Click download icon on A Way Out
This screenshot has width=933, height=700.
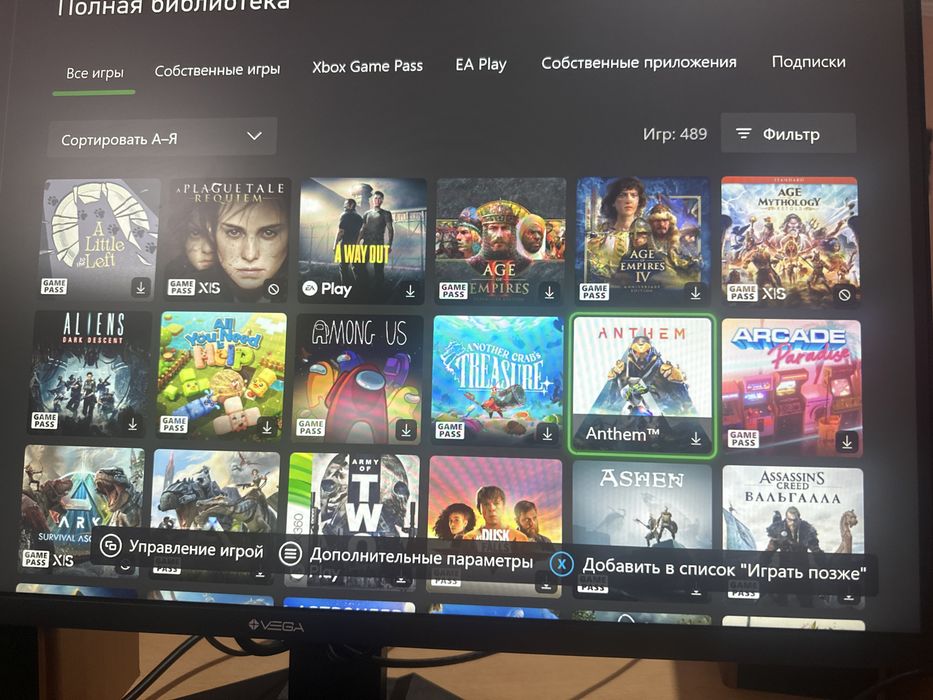[410, 291]
